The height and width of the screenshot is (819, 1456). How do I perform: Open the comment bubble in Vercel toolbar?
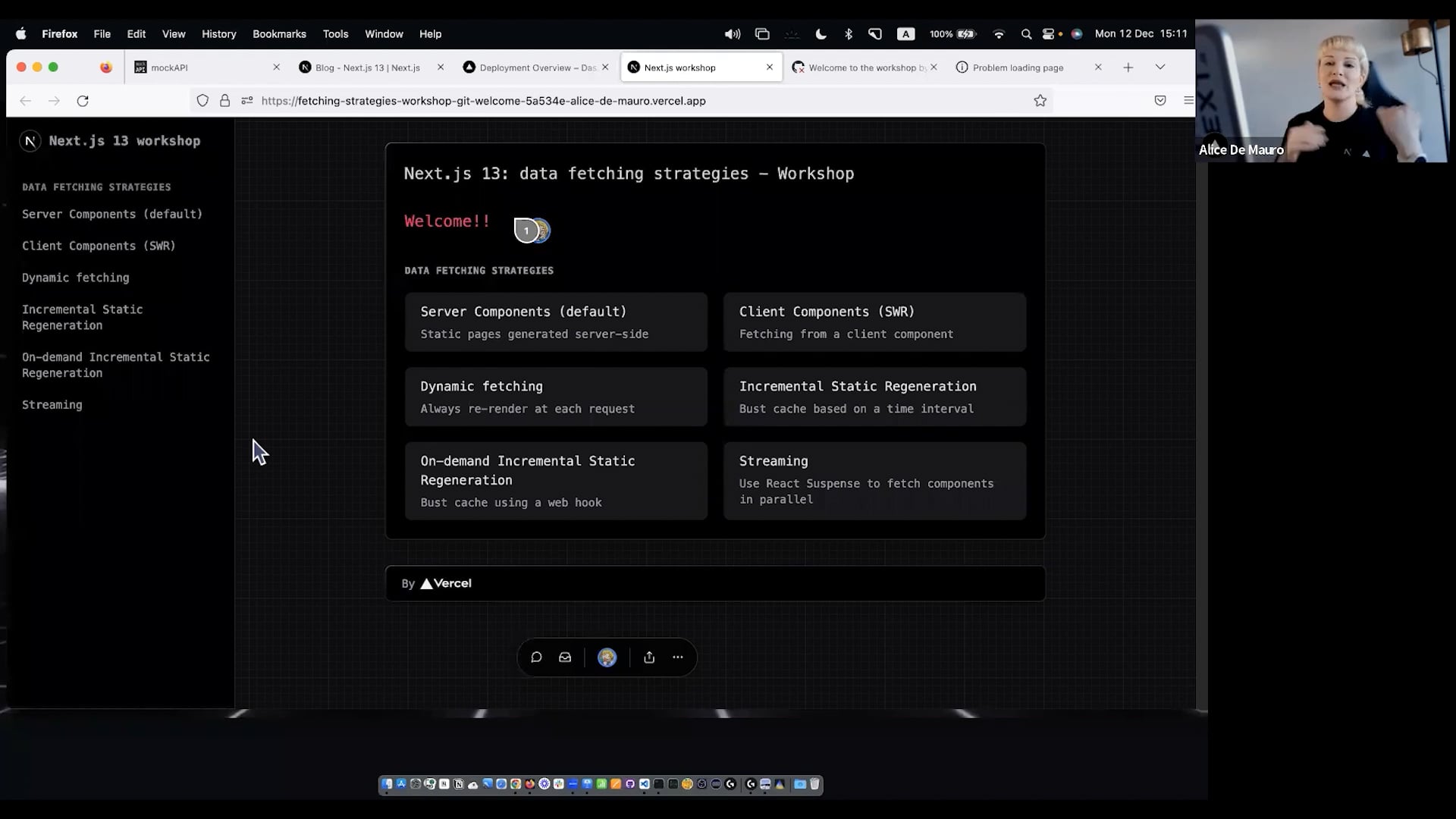pyautogui.click(x=536, y=657)
